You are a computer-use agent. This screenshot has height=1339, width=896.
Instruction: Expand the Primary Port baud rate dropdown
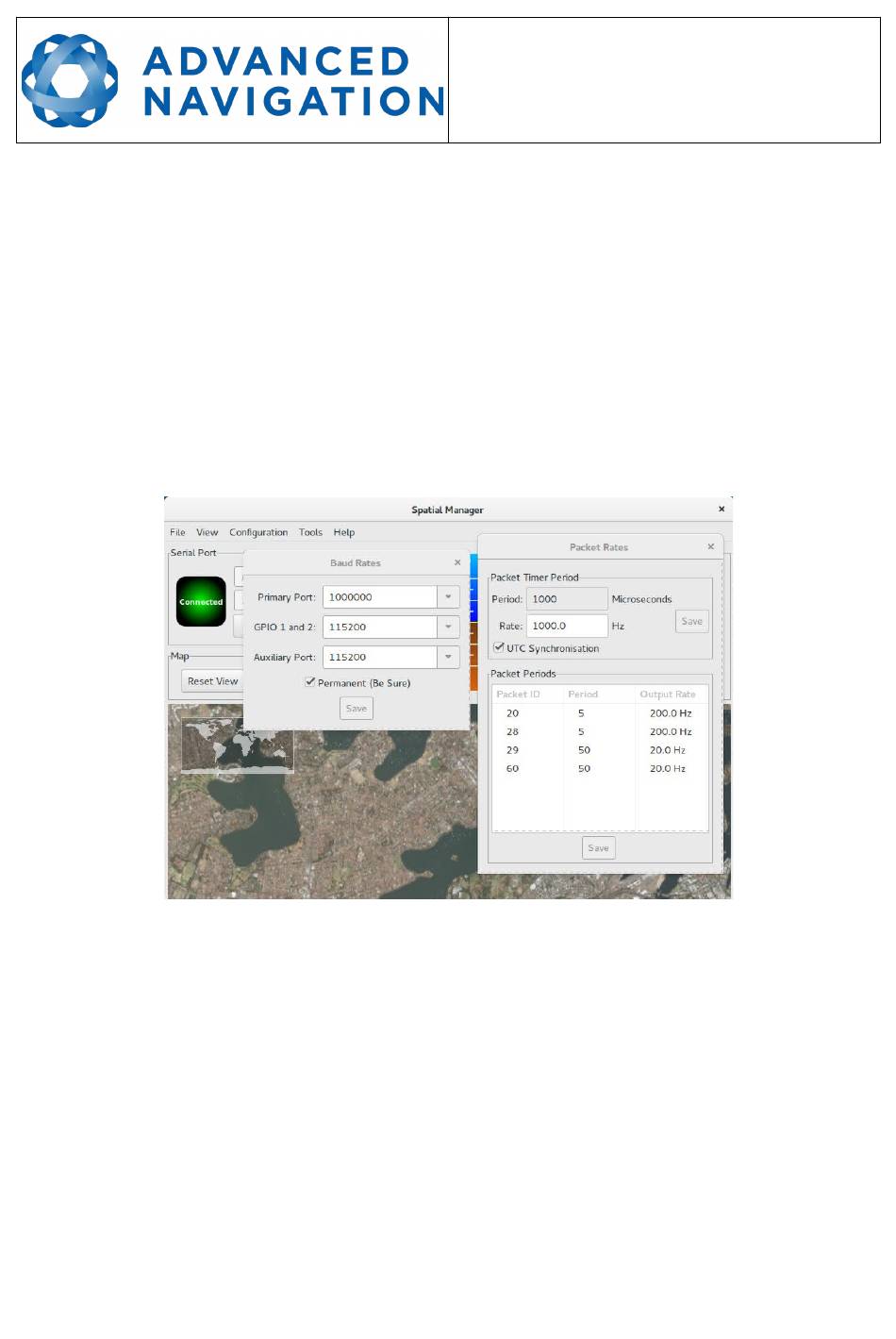(448, 597)
